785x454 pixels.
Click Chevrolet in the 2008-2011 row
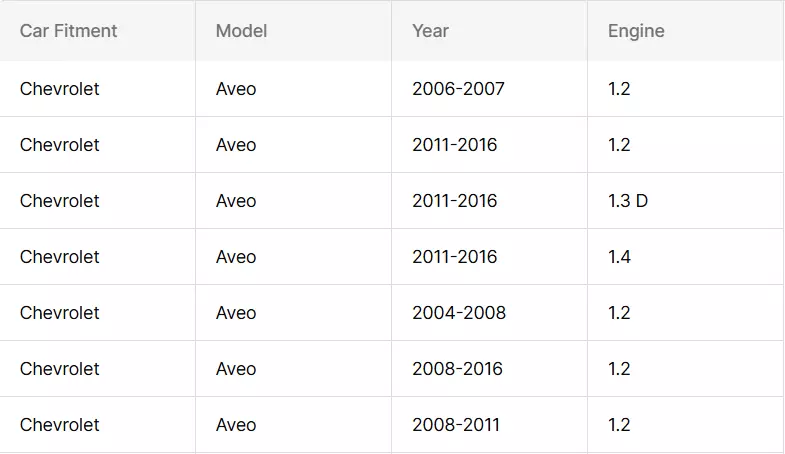coord(60,425)
